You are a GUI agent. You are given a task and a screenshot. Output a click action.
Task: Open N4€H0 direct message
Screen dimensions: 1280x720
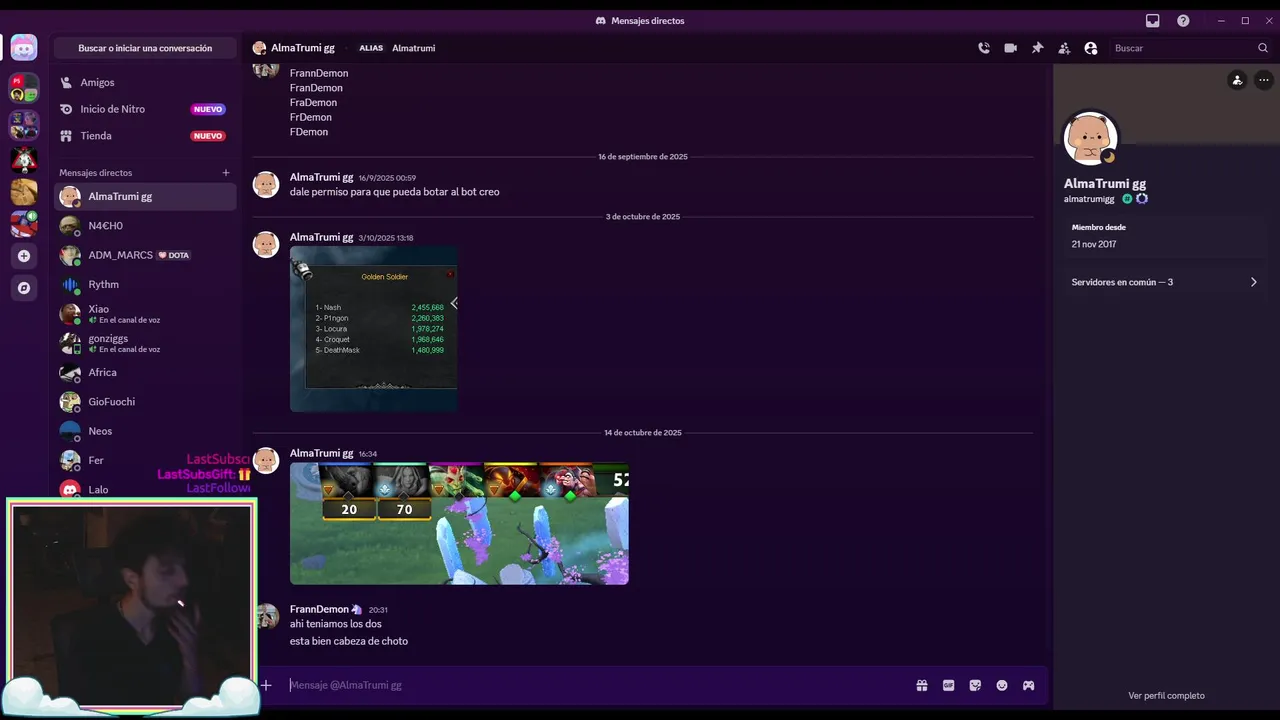click(x=145, y=226)
